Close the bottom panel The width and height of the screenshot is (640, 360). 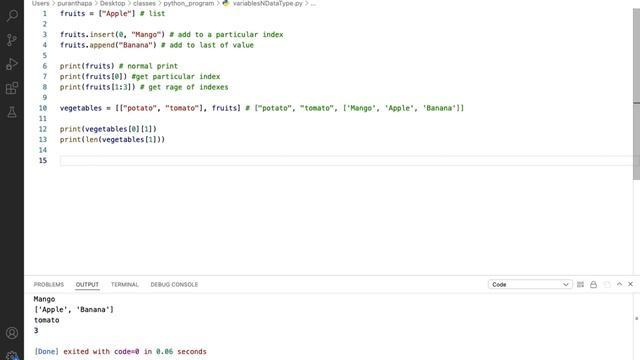[630, 284]
